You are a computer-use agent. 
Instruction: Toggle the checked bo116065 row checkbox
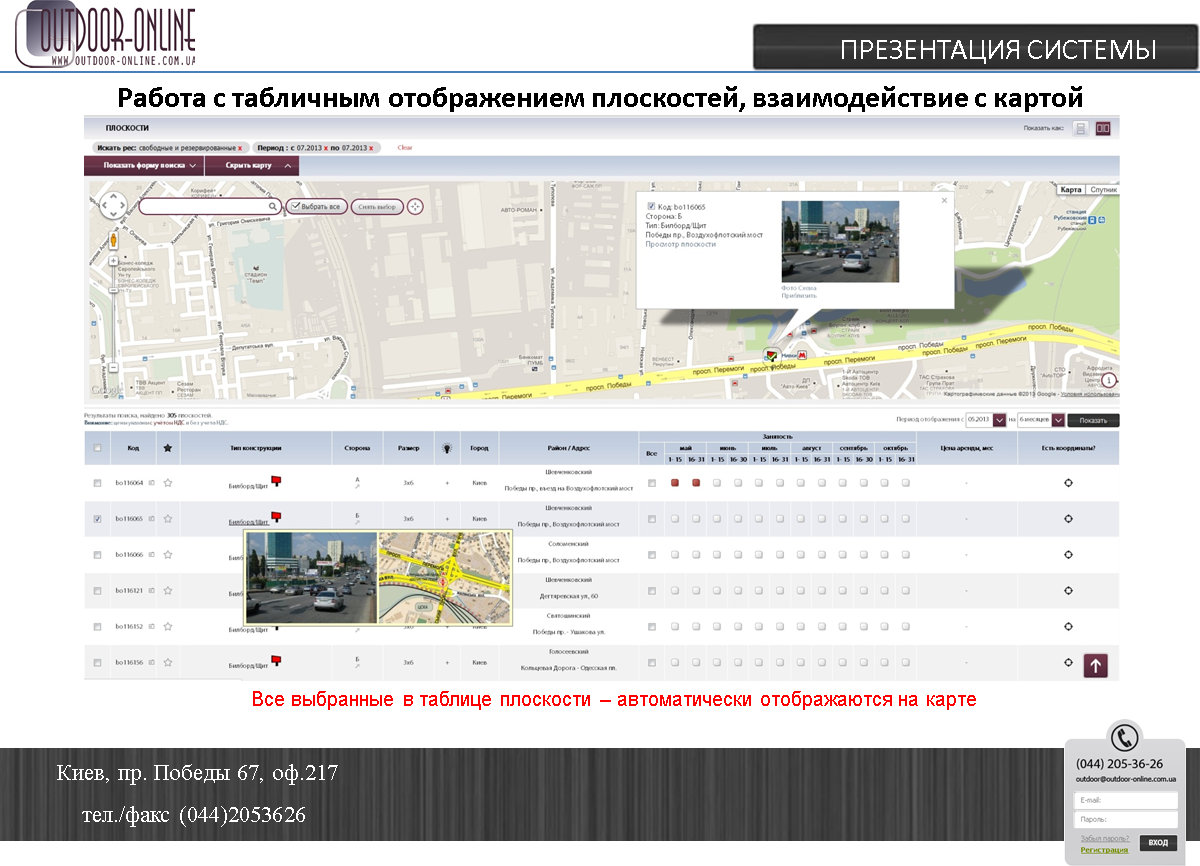(x=97, y=519)
